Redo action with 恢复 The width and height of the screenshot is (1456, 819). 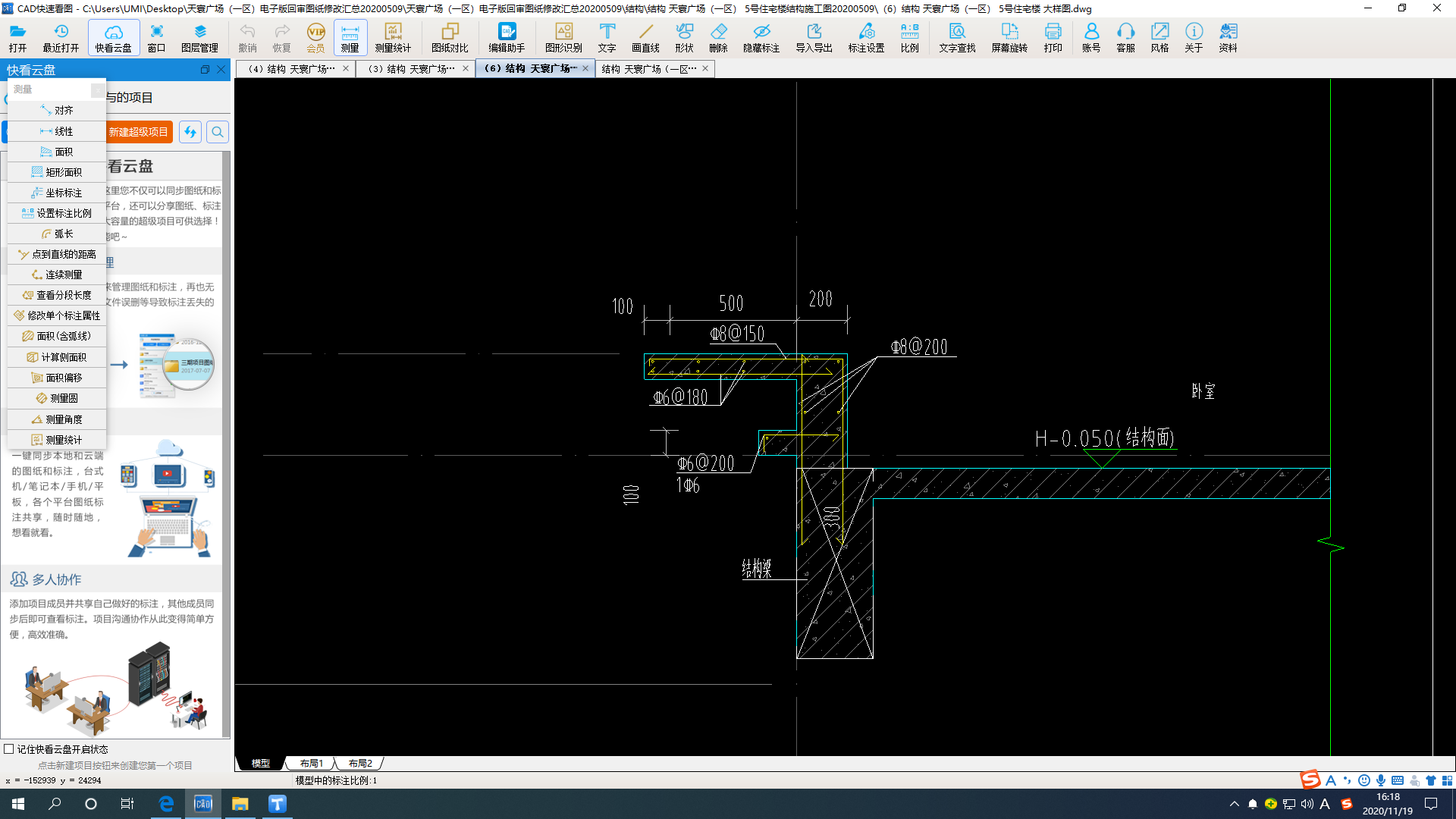pyautogui.click(x=281, y=37)
